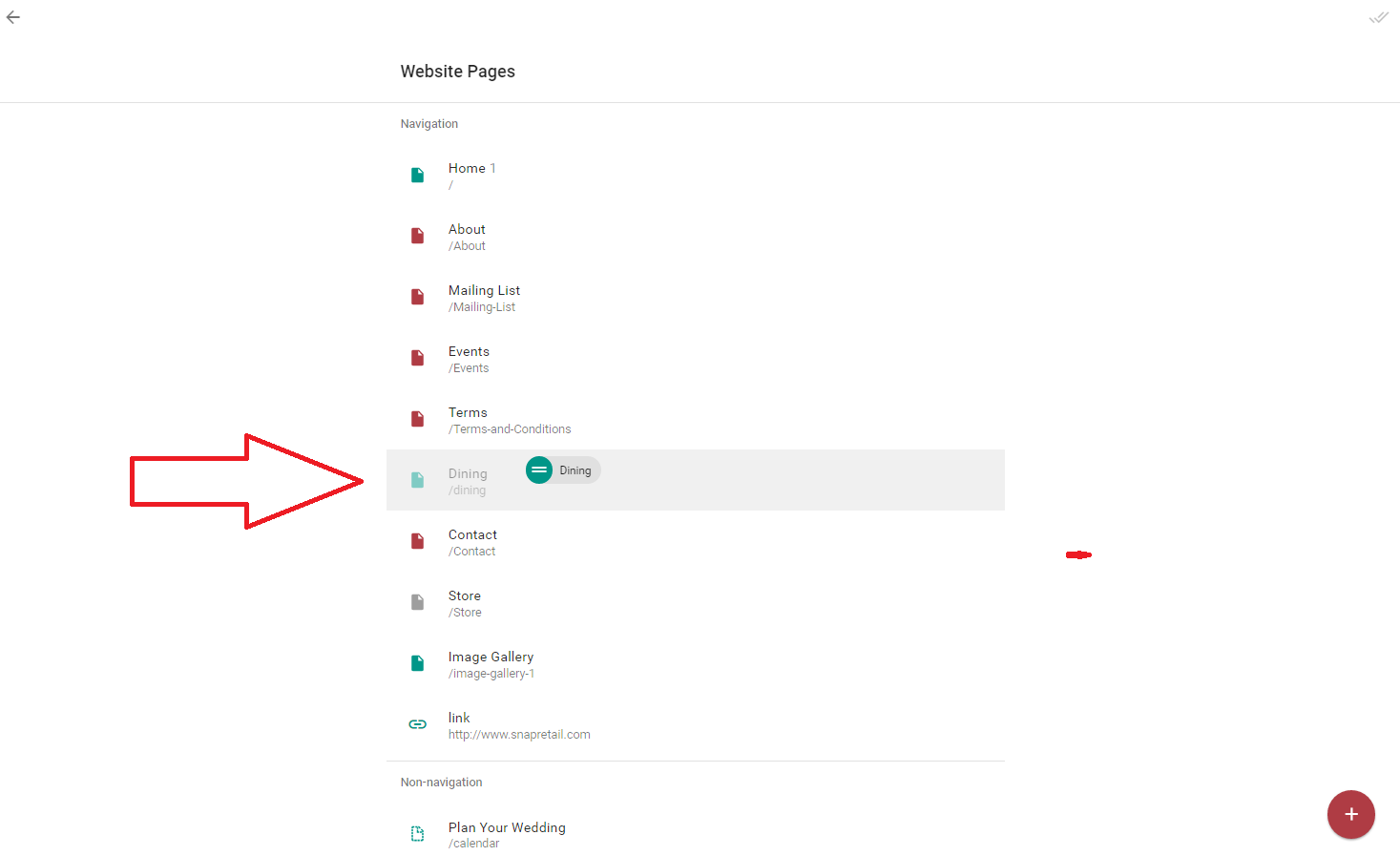Click the red page icon next to About
This screenshot has height=856, width=1400.
pos(417,236)
